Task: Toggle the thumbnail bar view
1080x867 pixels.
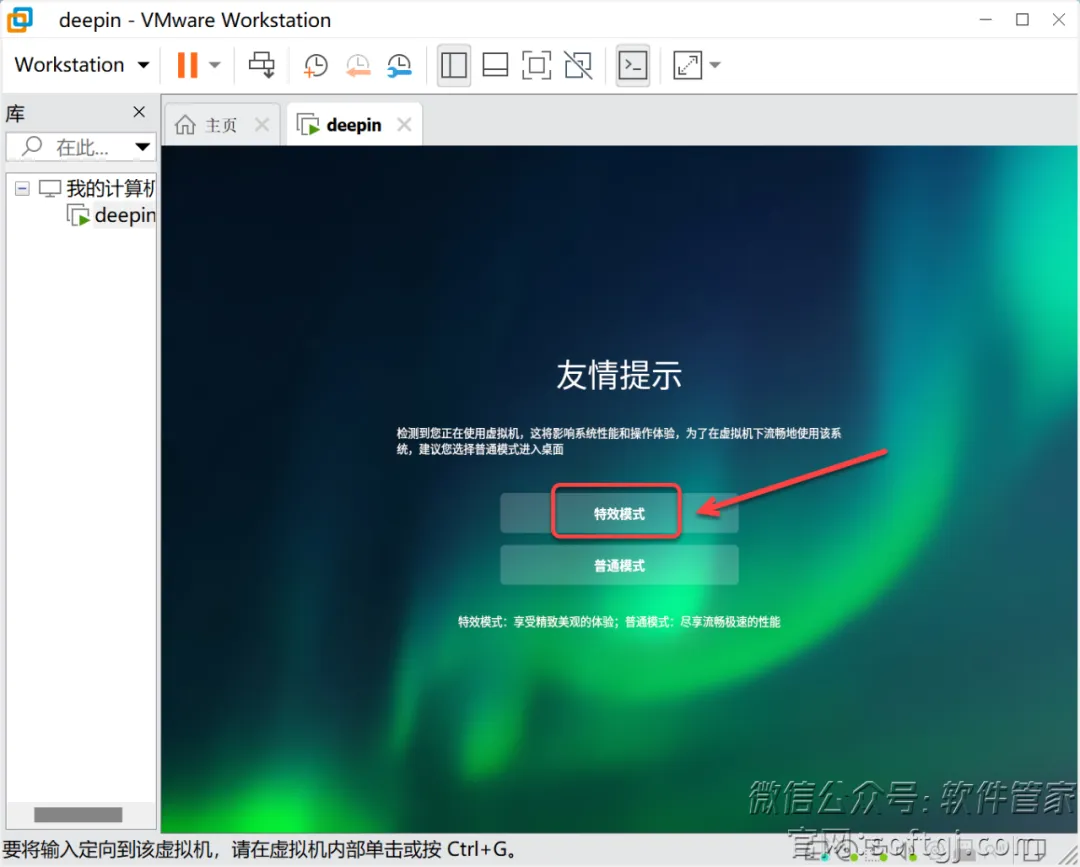Action: pos(495,65)
